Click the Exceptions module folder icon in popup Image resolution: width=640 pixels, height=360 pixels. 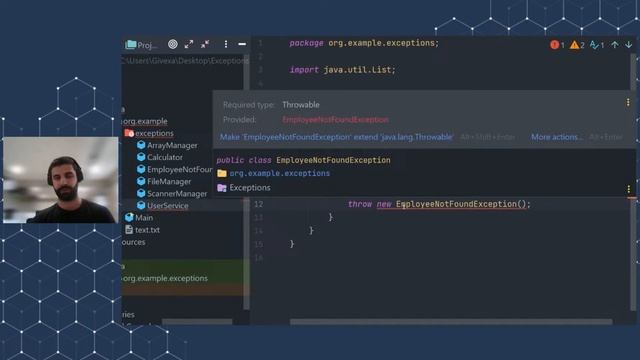tap(222, 188)
